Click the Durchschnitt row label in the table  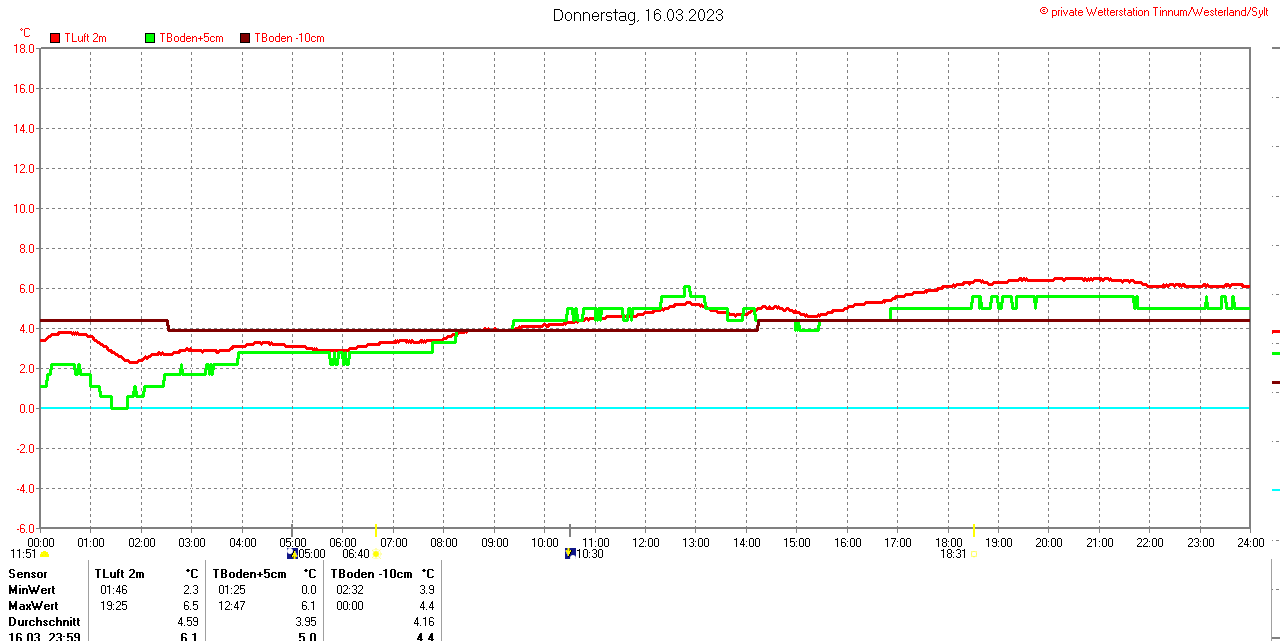coord(43,622)
